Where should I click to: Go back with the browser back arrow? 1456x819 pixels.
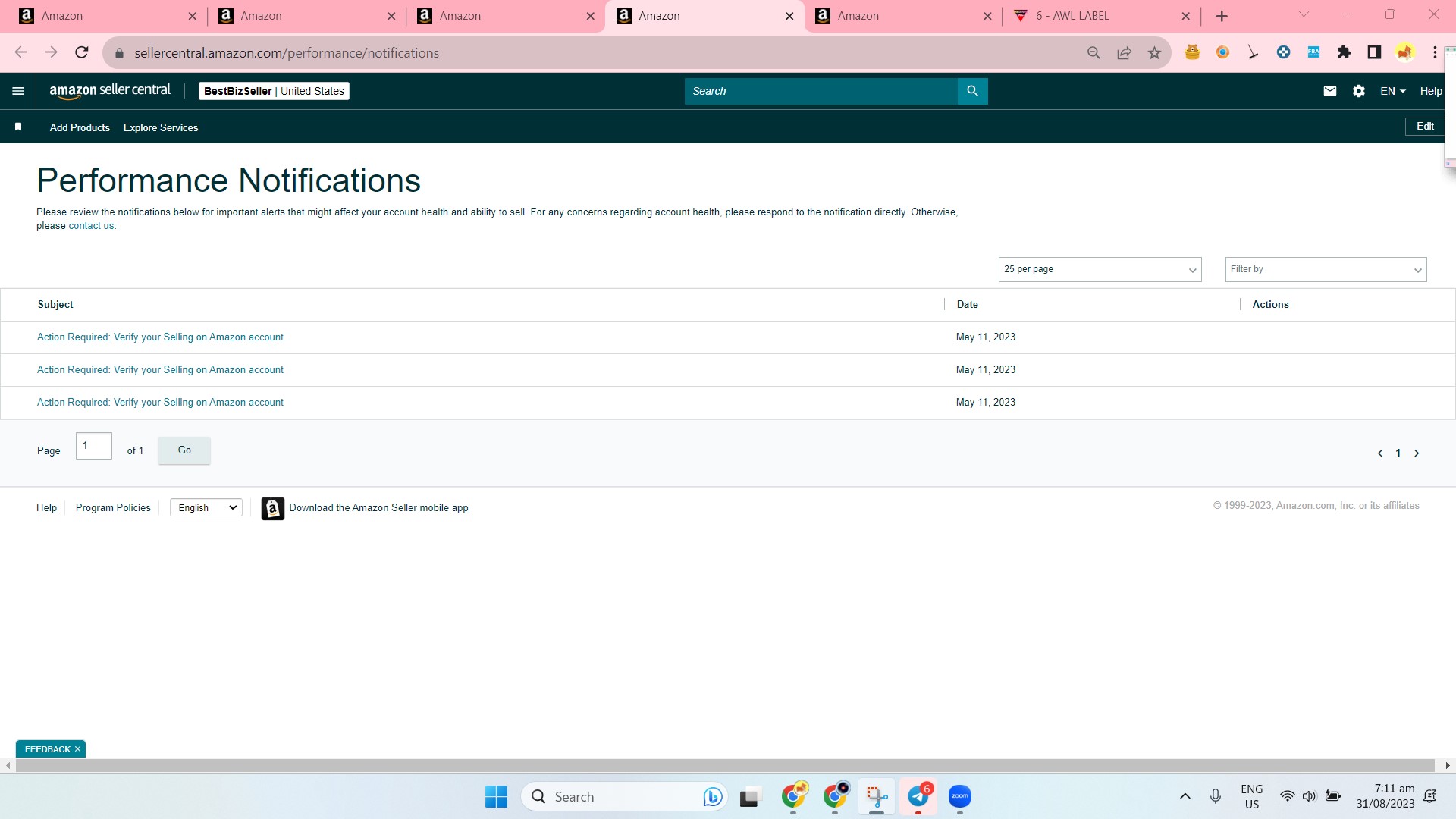click(20, 52)
